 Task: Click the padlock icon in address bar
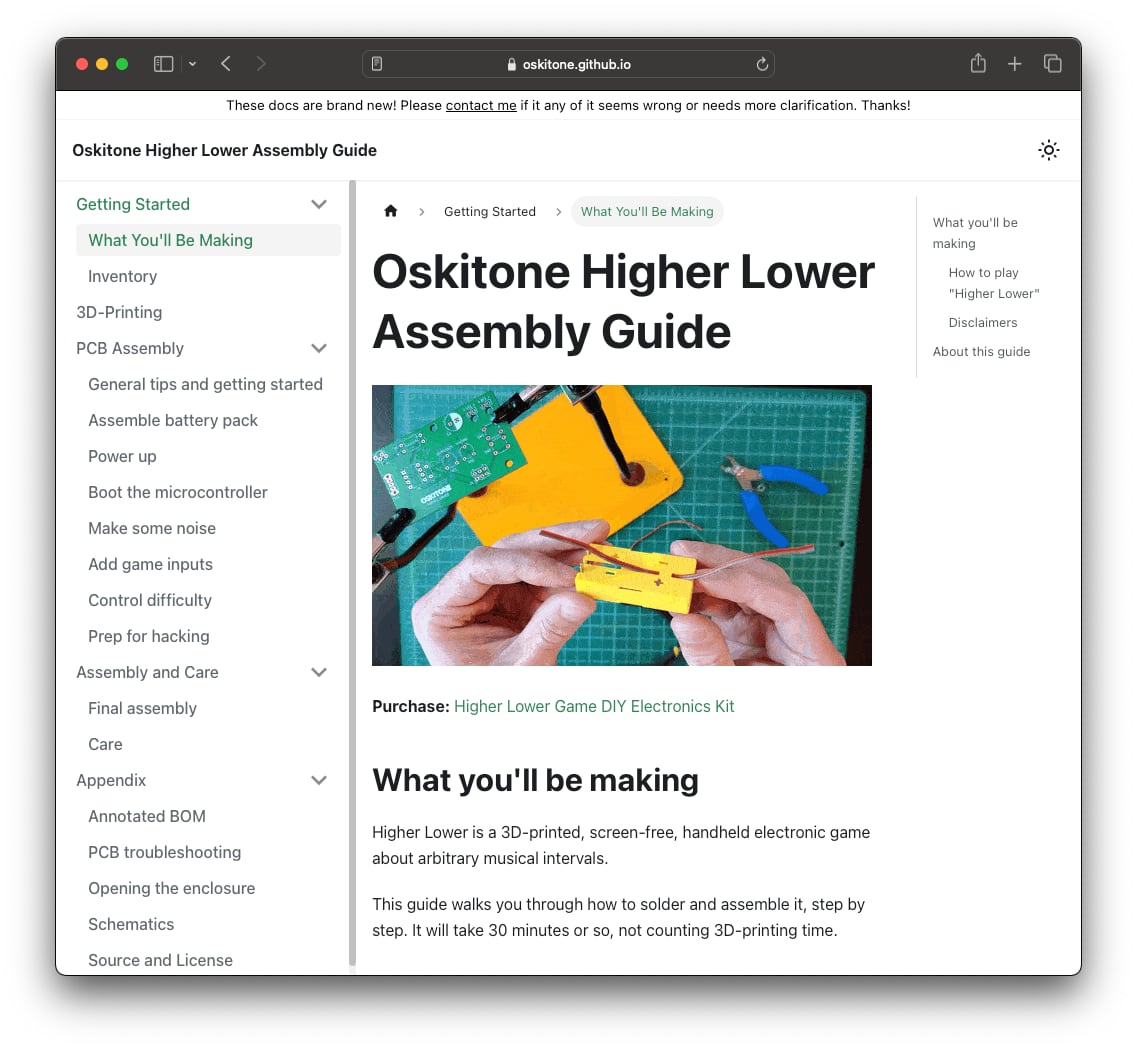511,65
